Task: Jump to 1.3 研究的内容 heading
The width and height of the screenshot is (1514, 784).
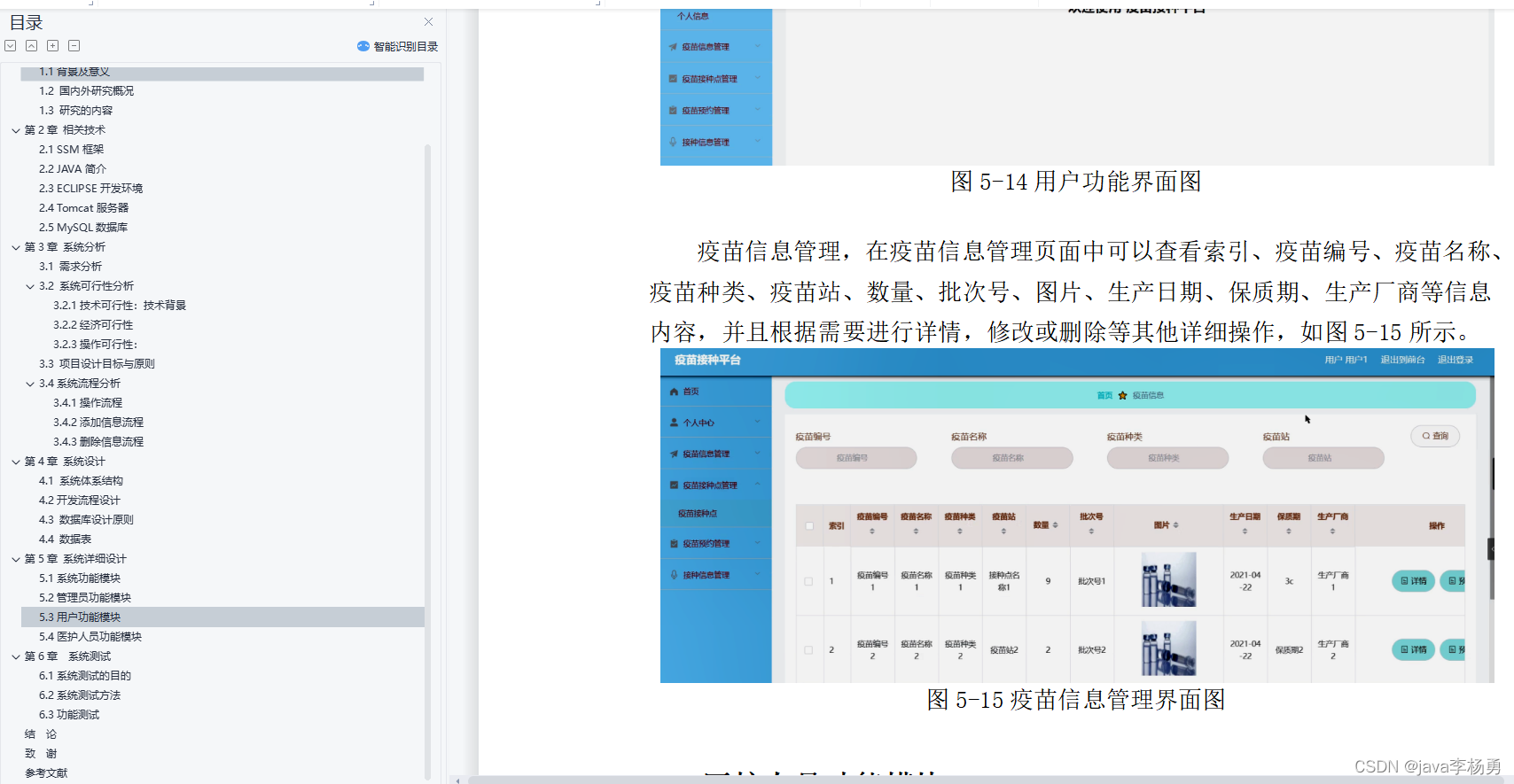Action: (76, 111)
